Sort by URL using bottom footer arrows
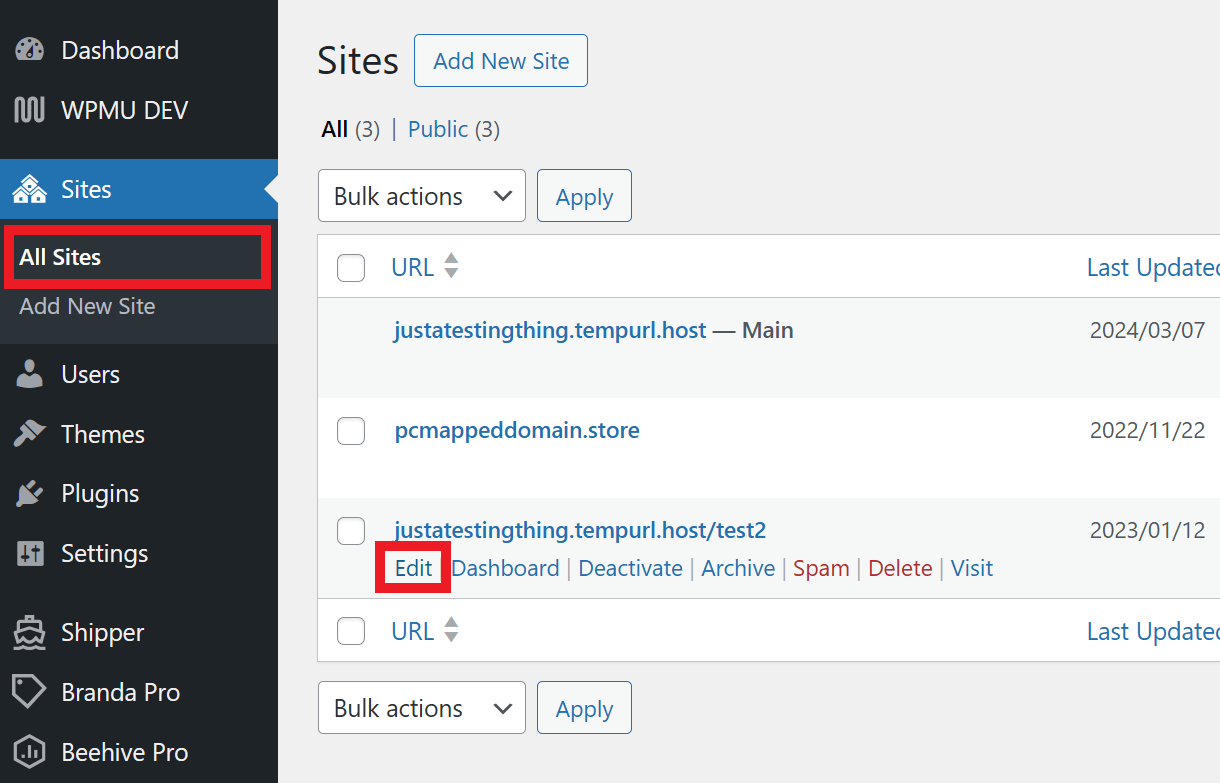 click(x=451, y=630)
